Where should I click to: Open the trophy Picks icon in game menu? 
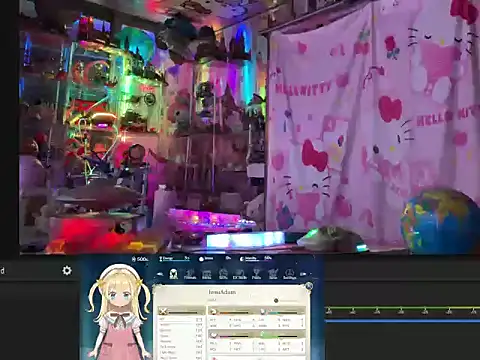[x=256, y=274]
